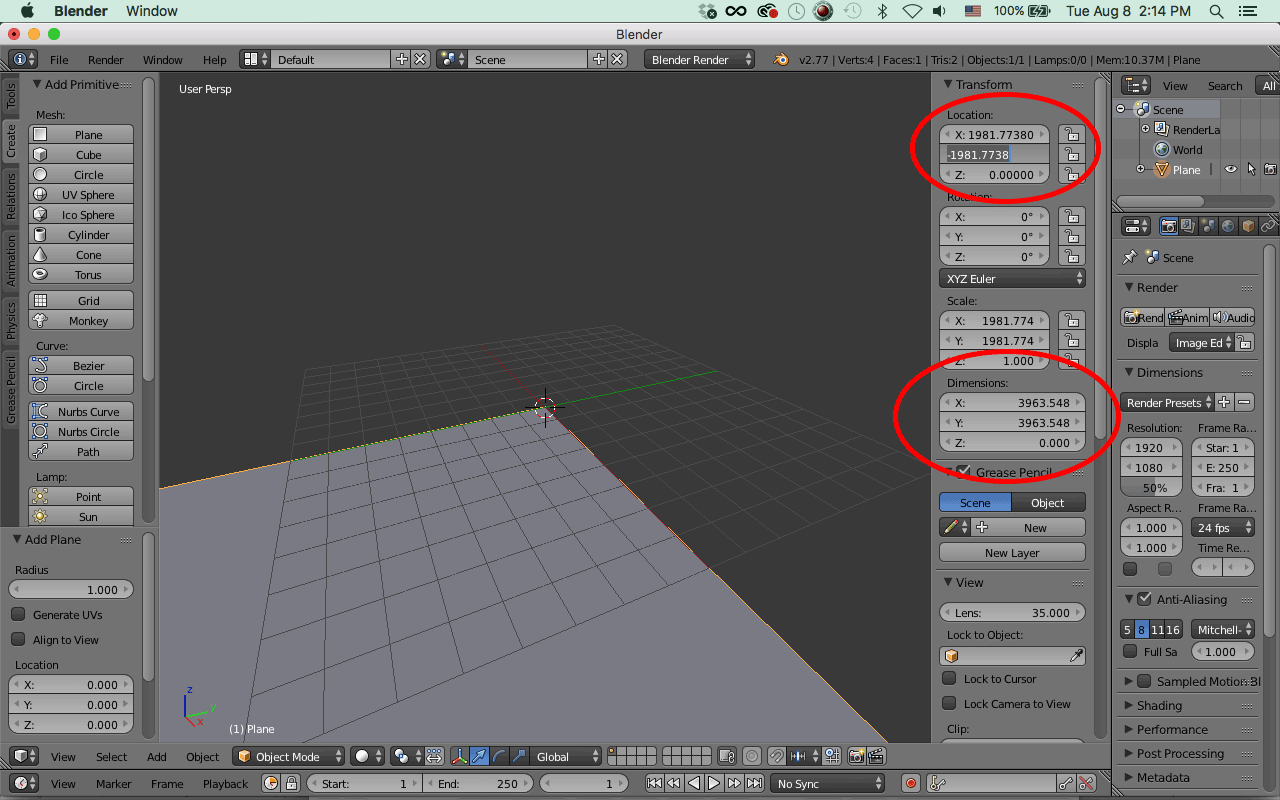Toggle the 3D manipulator widget icon
1280x800 pixels.
coord(461,756)
